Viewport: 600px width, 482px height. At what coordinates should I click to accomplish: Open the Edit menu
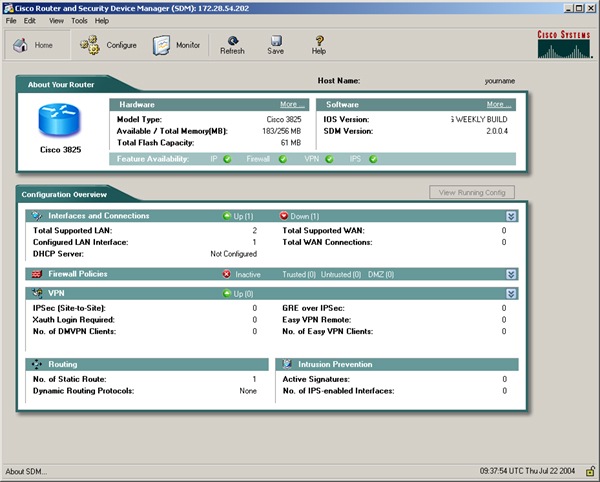(x=29, y=21)
